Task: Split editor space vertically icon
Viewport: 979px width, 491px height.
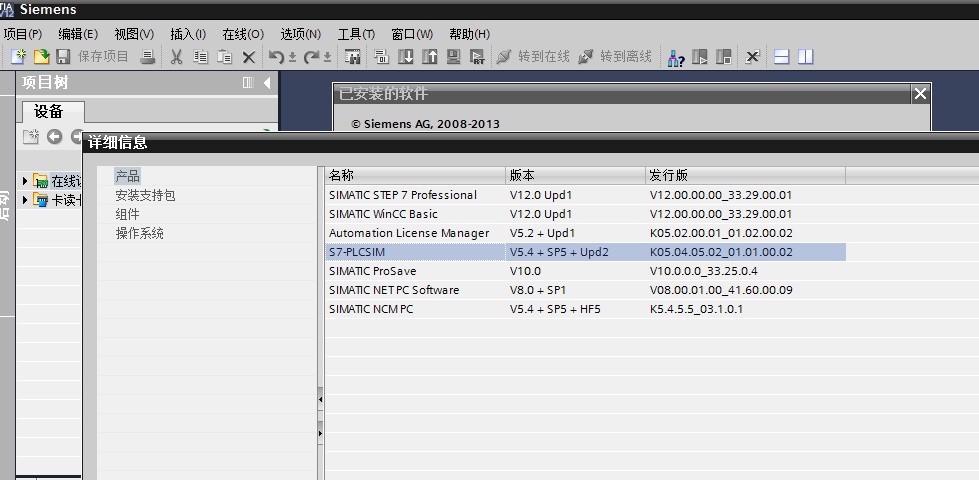Action: [x=805, y=57]
